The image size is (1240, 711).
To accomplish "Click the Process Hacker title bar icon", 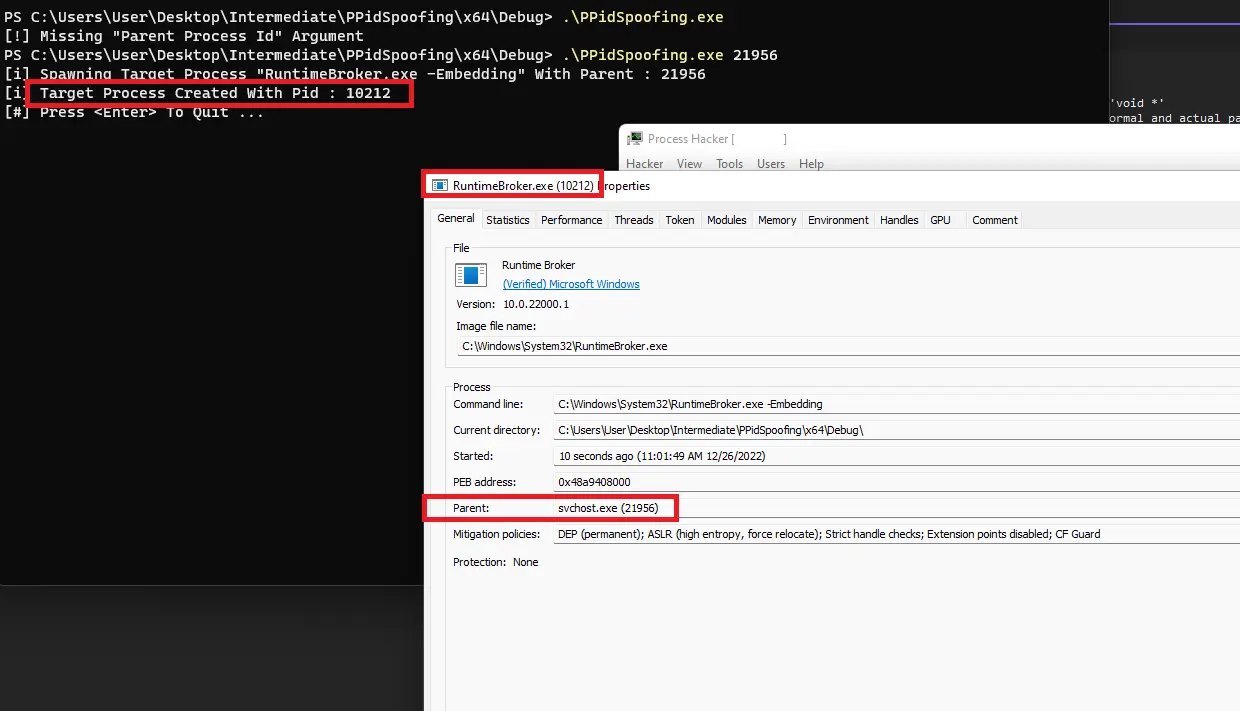I will click(x=634, y=139).
